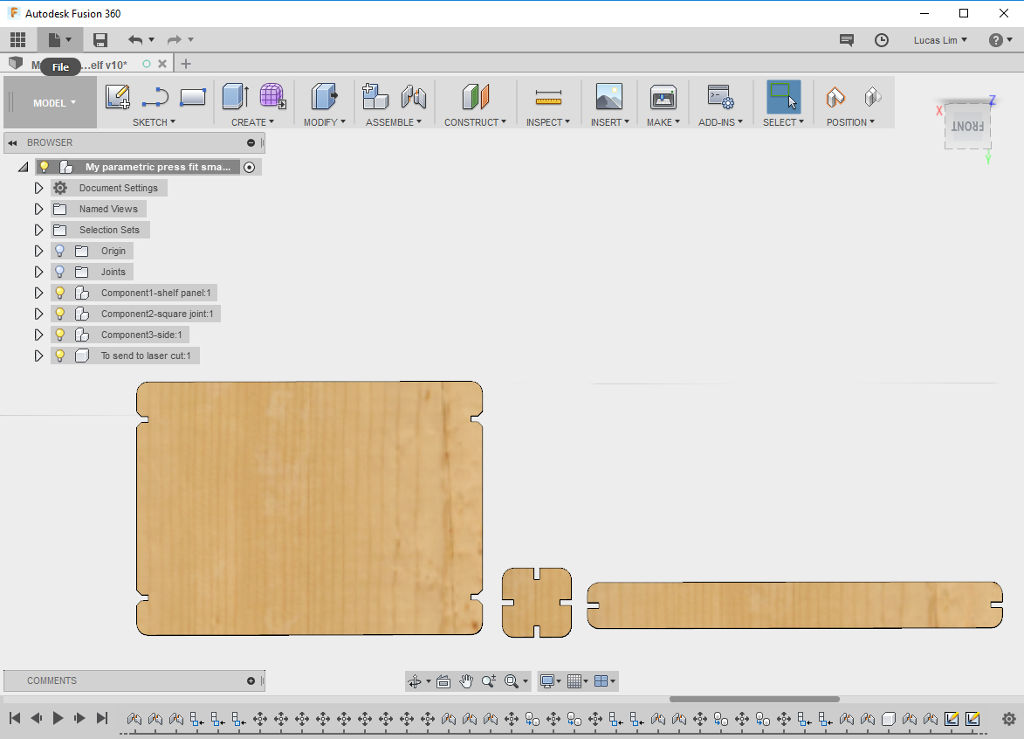This screenshot has height=739, width=1024.
Task: Add a new document tab
Action: tap(186, 64)
